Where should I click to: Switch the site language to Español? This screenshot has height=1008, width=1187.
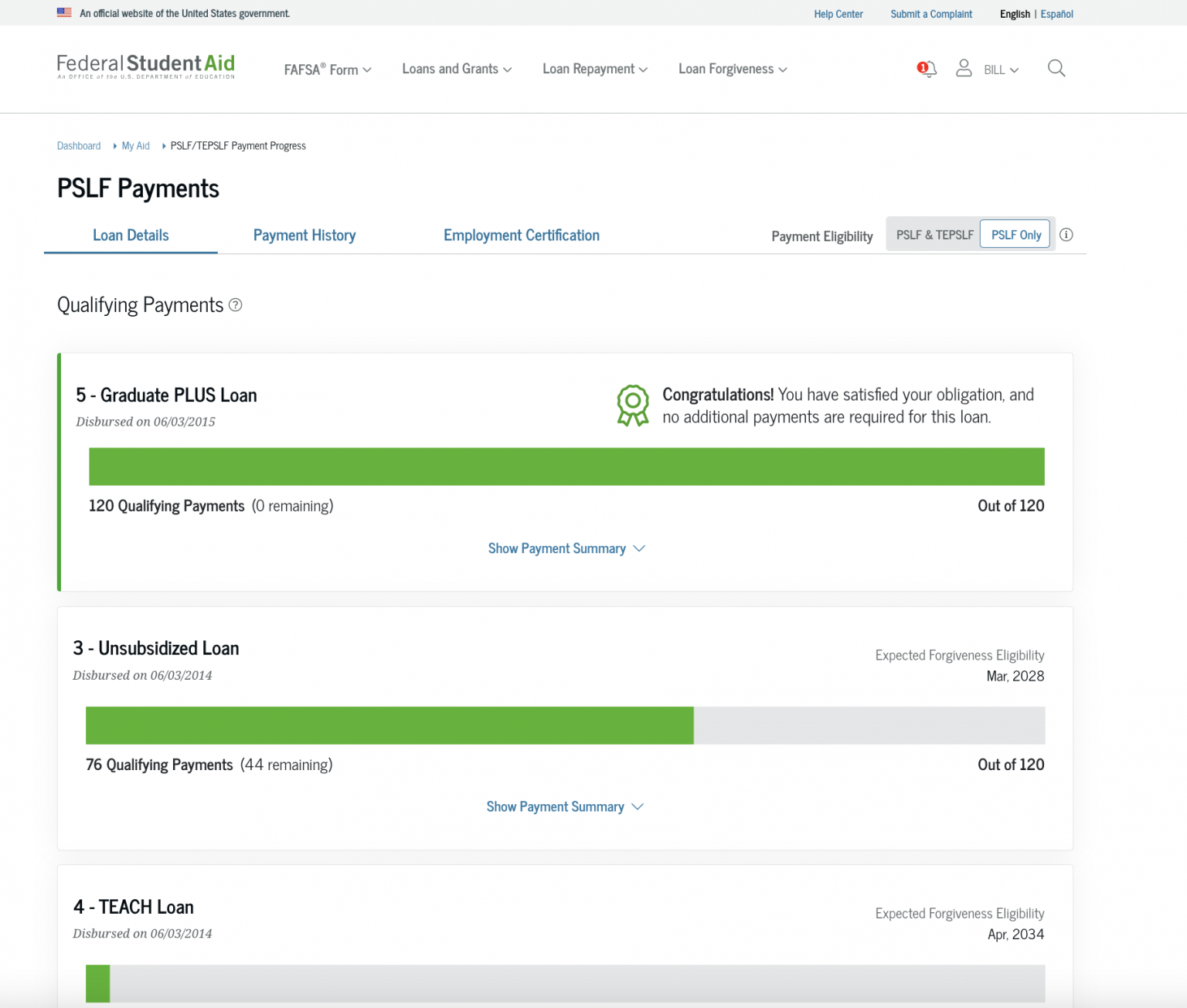[1056, 13]
